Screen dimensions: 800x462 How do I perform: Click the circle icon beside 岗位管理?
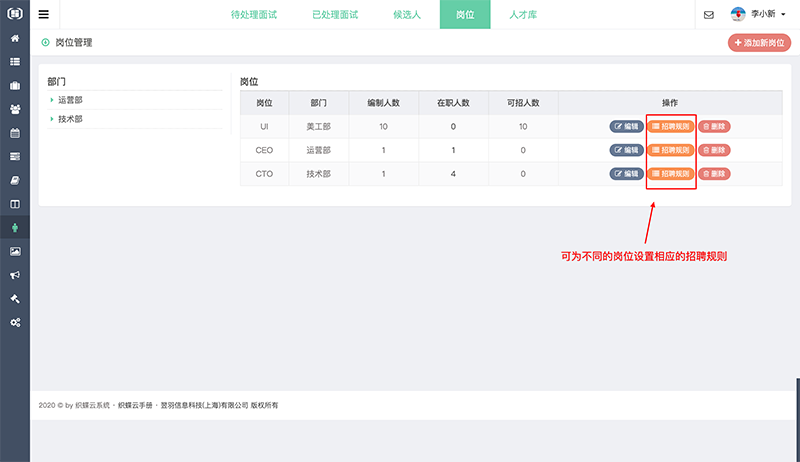click(x=45, y=42)
